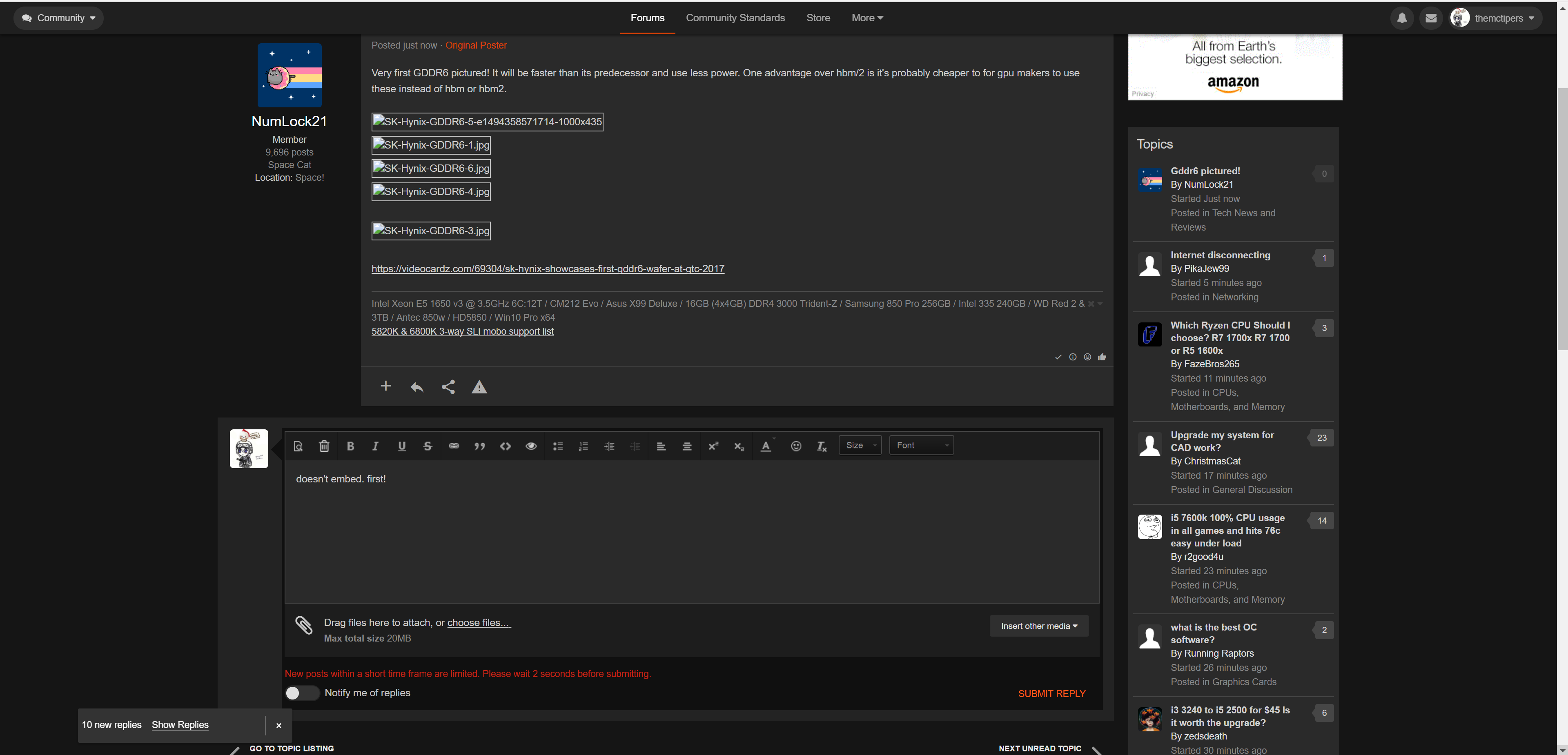
Task: Remove formatting with Tx icon
Action: pos(821,446)
